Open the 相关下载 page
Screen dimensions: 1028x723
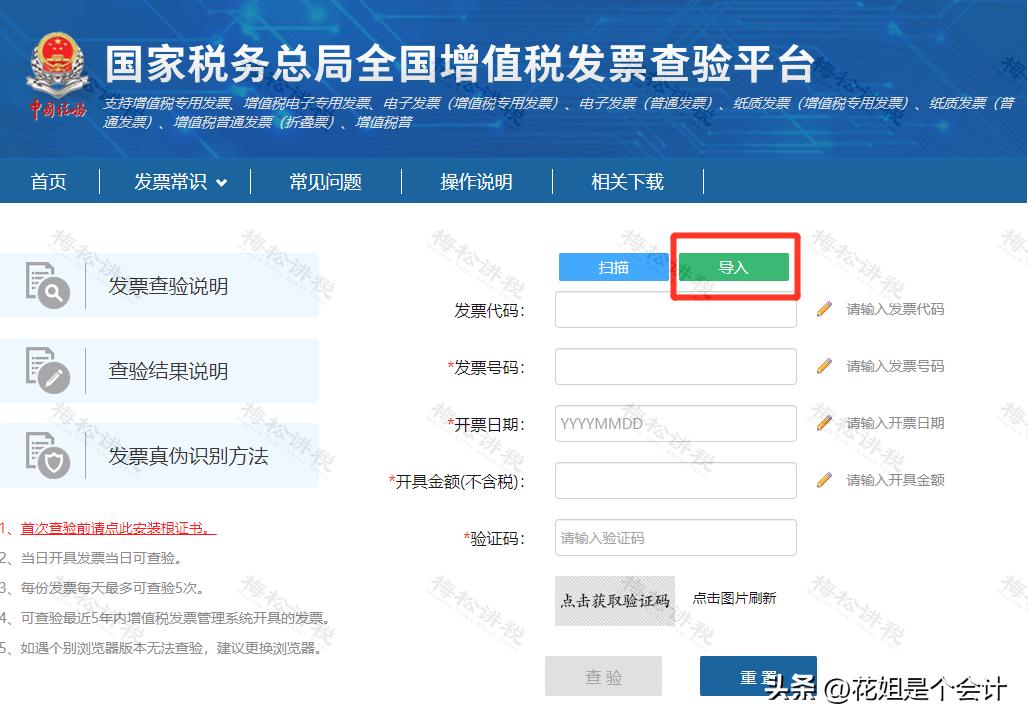627,181
